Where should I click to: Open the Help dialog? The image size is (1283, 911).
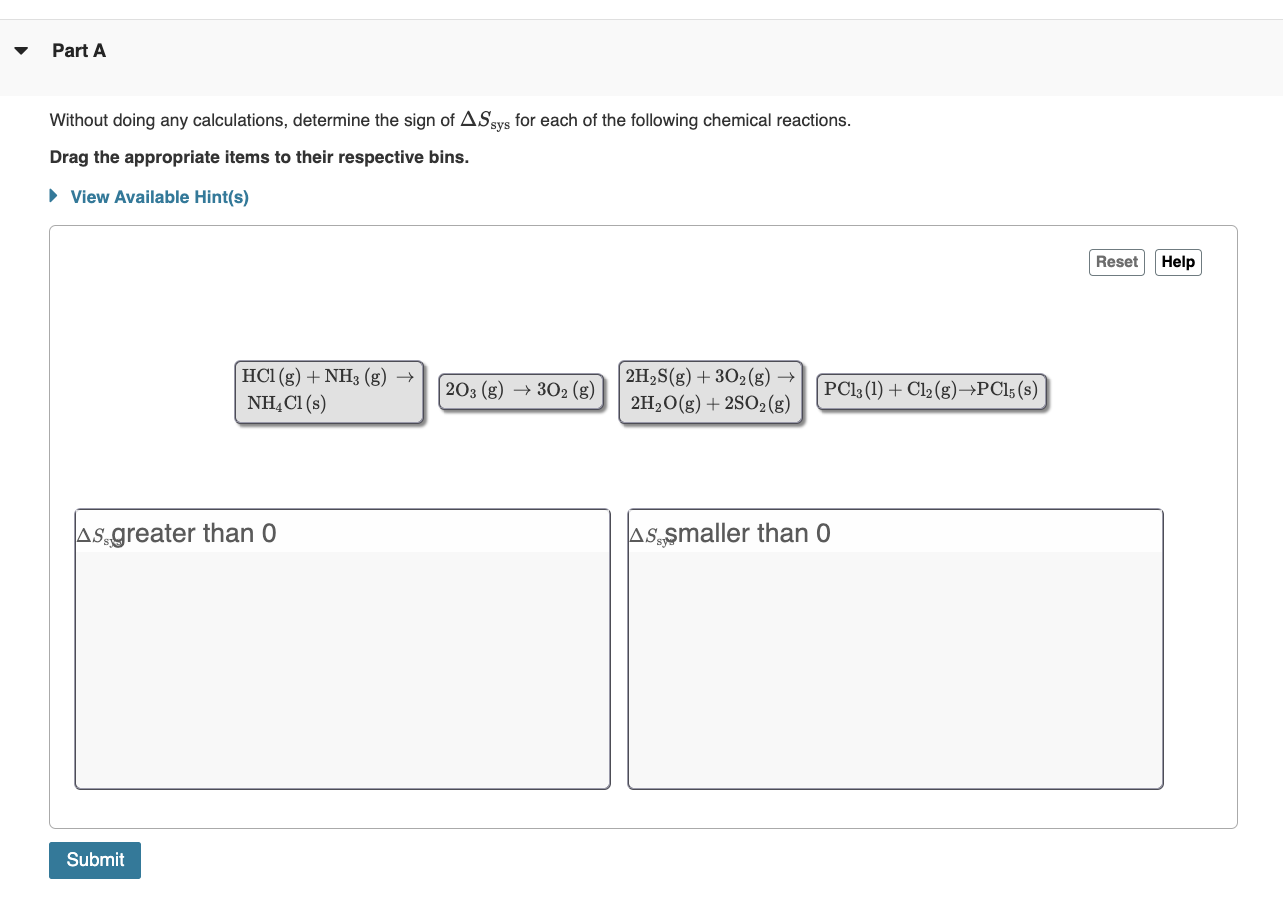click(x=1177, y=261)
